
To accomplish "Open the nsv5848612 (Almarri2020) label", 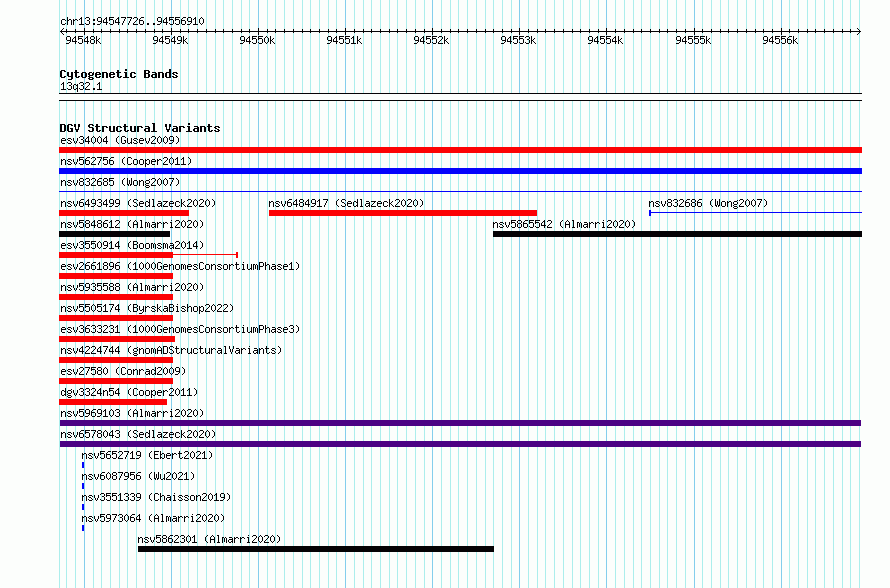I will tap(132, 224).
